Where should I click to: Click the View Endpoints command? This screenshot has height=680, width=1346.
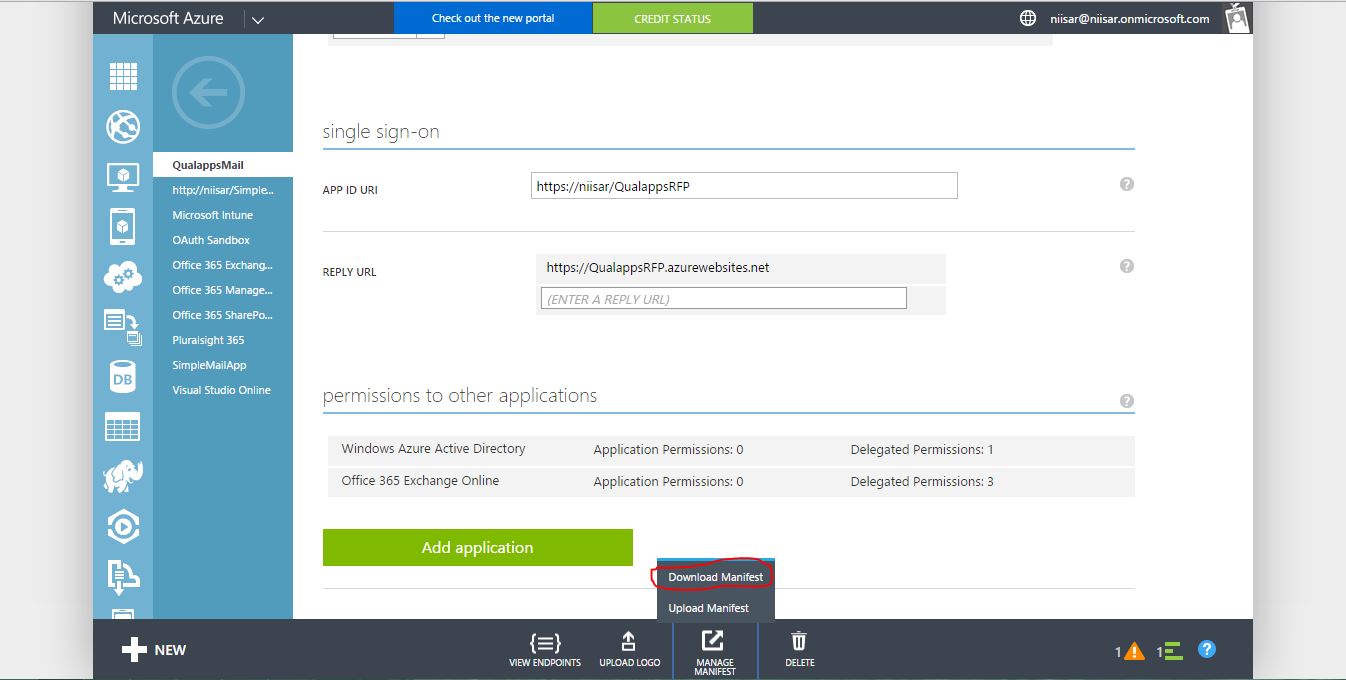coord(545,649)
